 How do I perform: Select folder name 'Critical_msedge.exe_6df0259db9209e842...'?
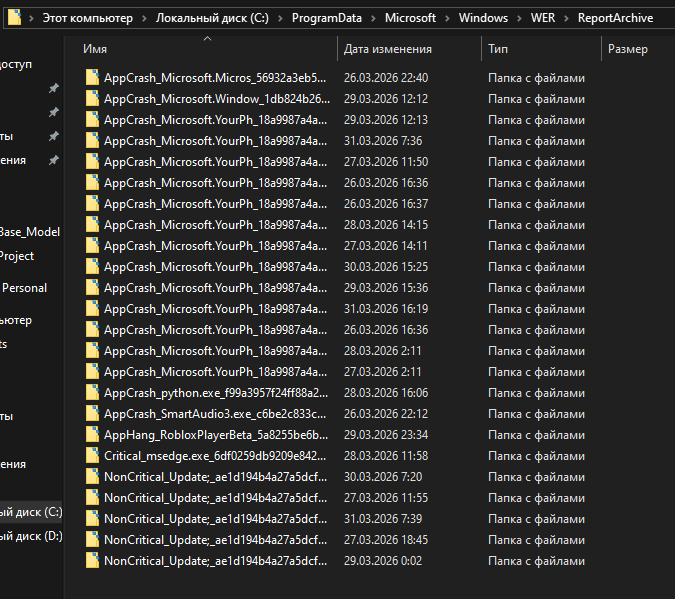215,456
